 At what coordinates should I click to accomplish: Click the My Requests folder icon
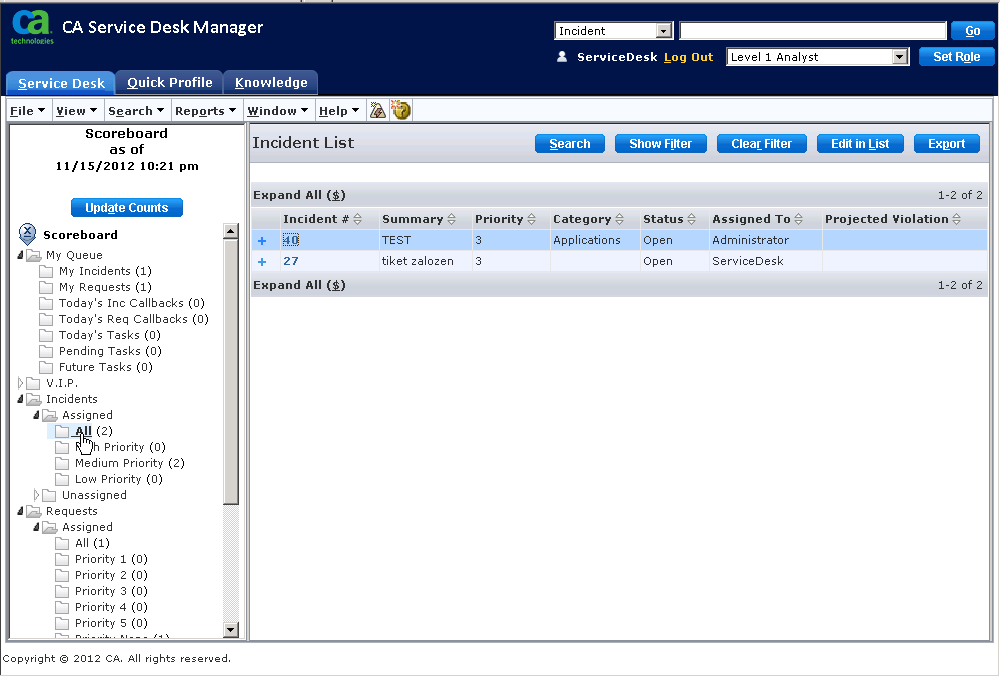[x=46, y=288]
